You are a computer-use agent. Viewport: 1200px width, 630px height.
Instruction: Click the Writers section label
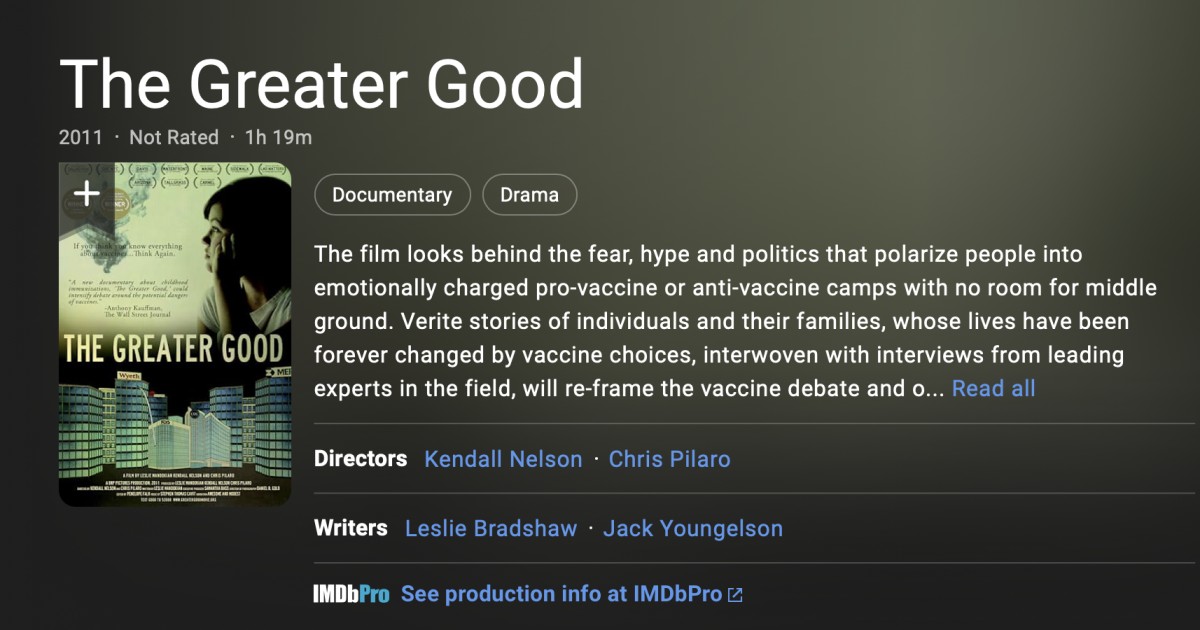[x=350, y=528]
